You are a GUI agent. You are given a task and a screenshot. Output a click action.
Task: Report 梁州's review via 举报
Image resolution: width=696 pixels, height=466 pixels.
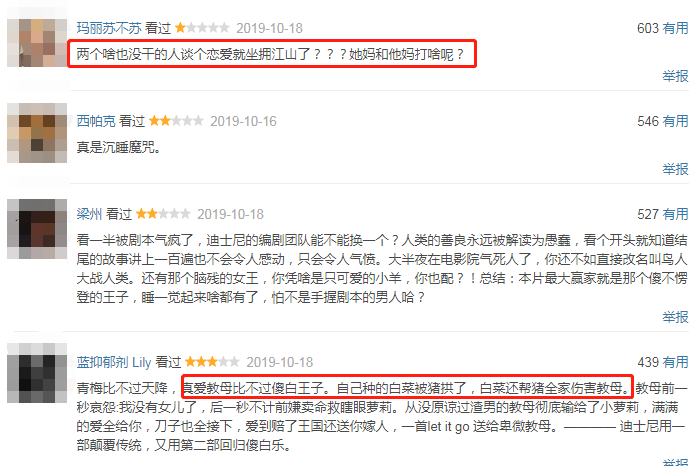click(x=675, y=317)
